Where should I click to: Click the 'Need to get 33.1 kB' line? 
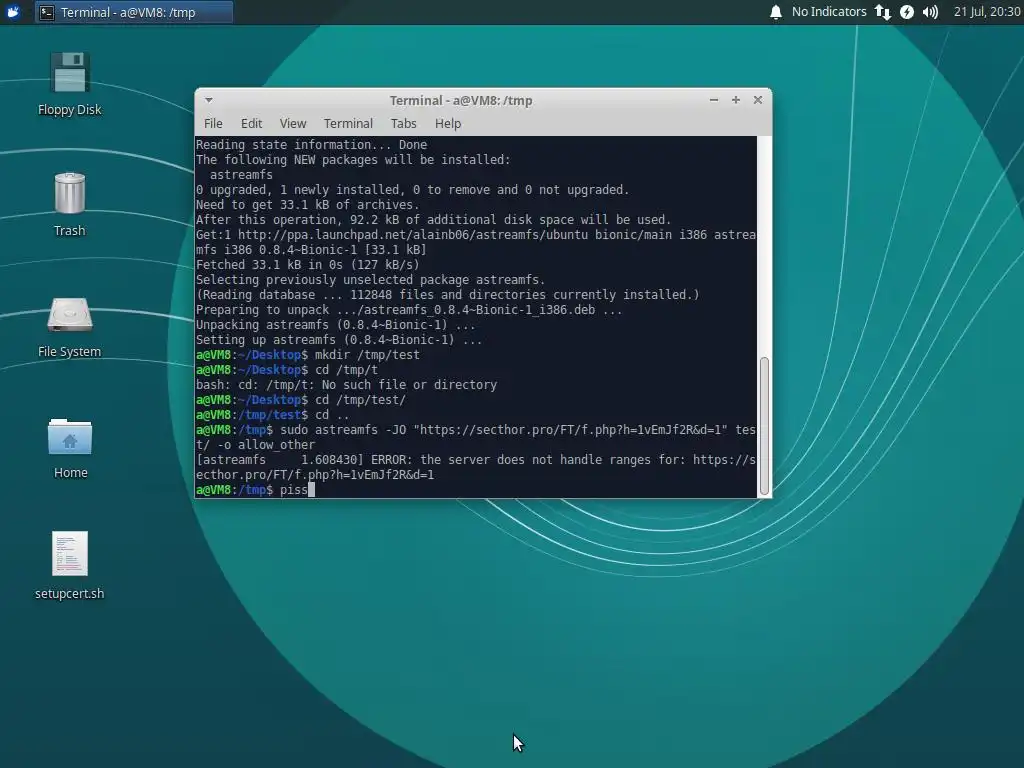point(308,204)
